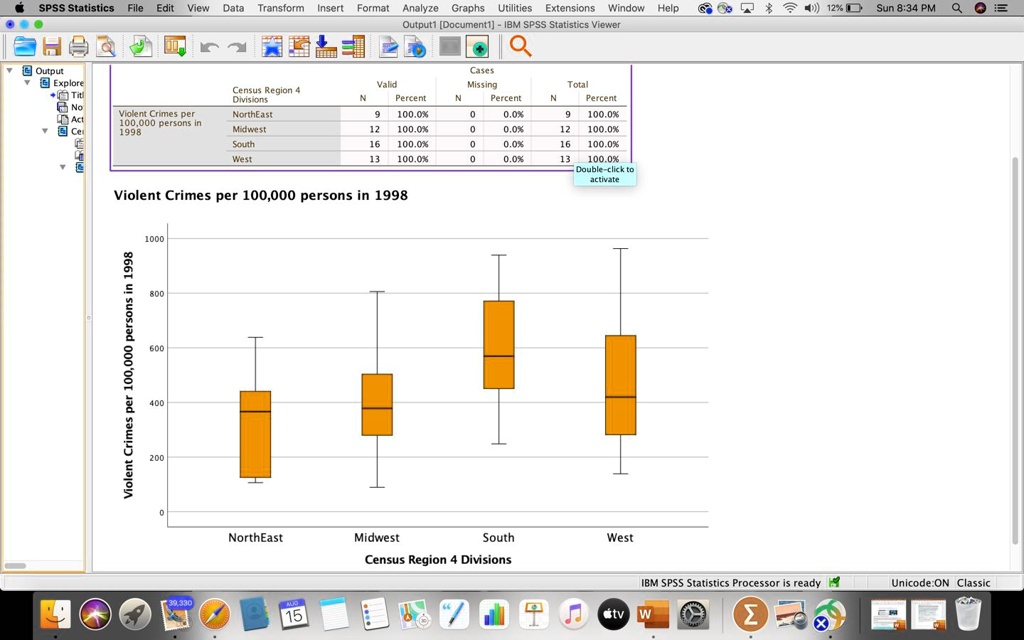Open the Analyze menu
Image resolution: width=1024 pixels, height=640 pixels.
point(420,8)
